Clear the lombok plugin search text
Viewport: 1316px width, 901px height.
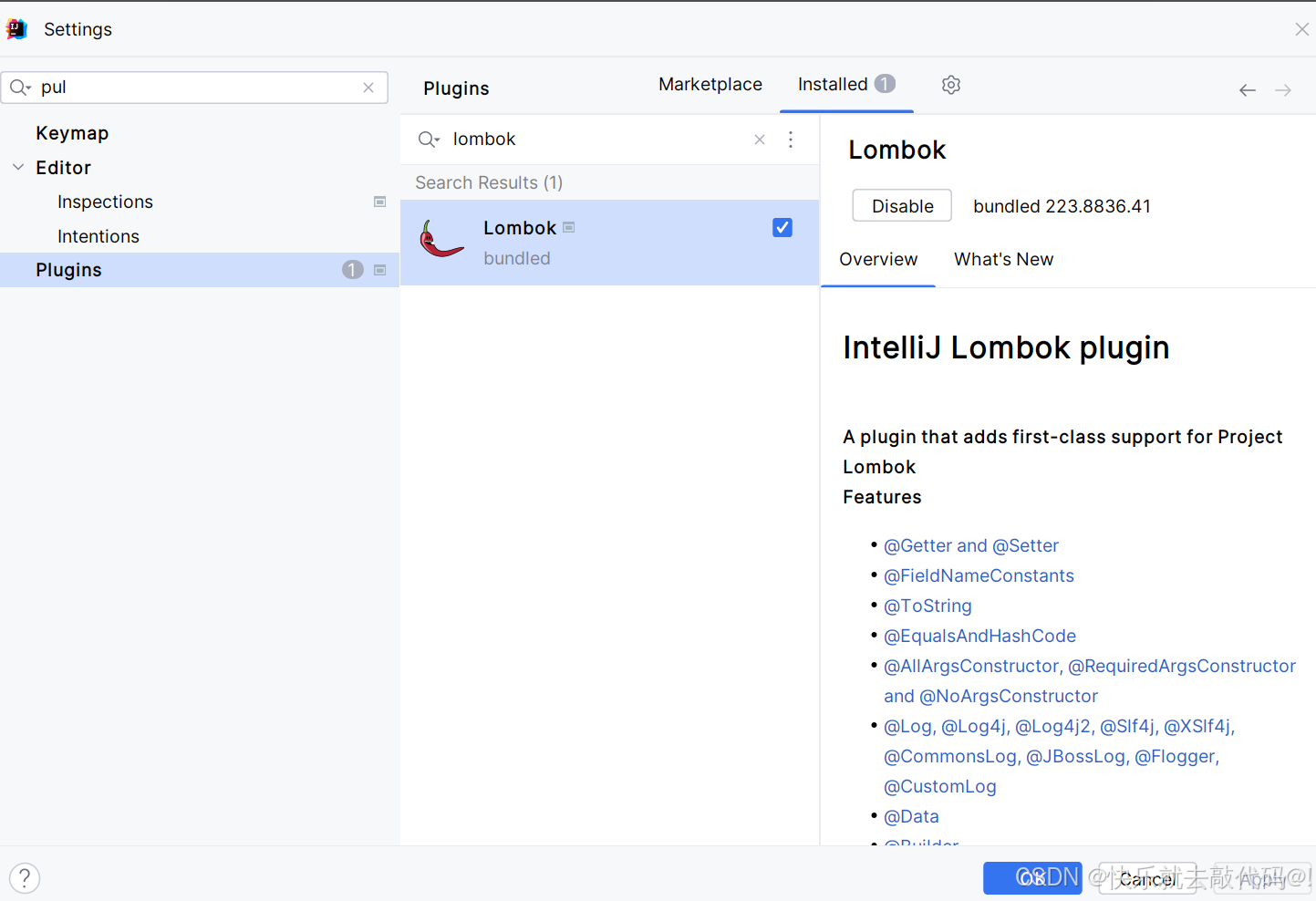click(760, 140)
